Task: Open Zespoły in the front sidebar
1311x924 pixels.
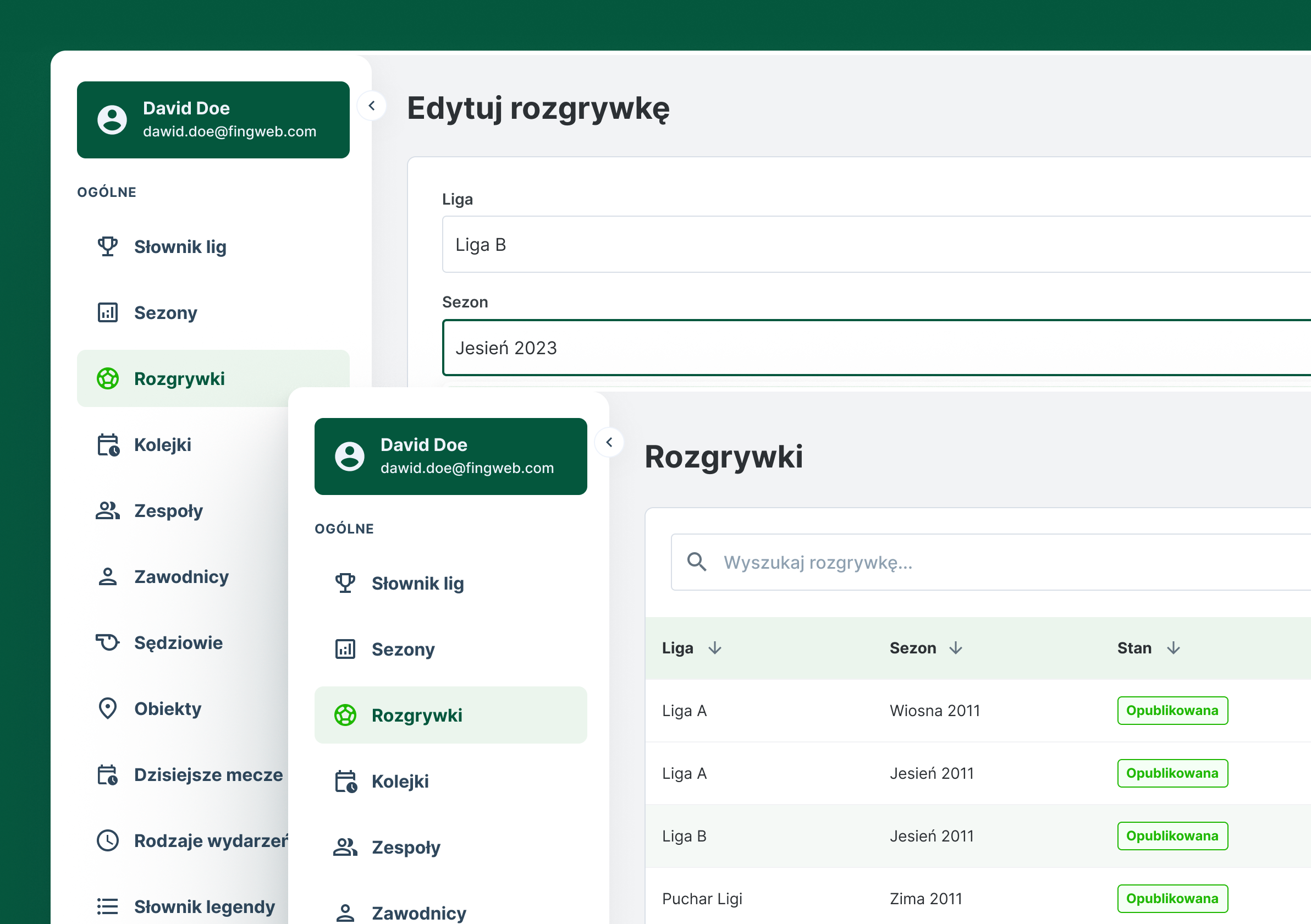Action: click(405, 848)
